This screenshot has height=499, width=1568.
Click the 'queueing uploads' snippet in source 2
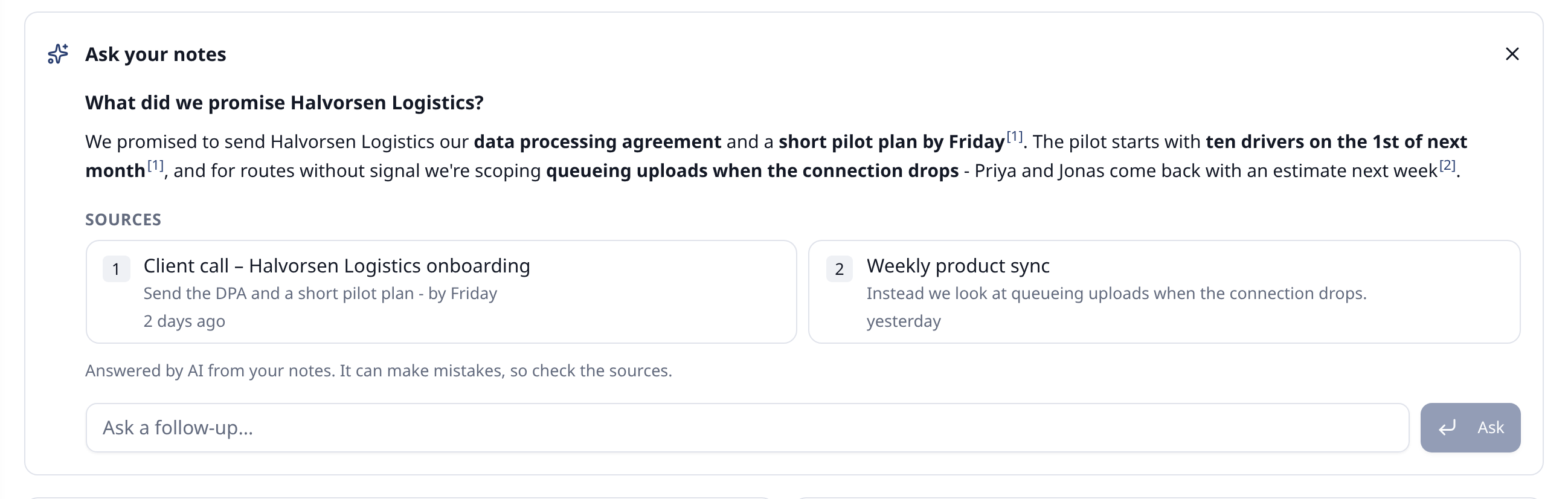point(1116,294)
